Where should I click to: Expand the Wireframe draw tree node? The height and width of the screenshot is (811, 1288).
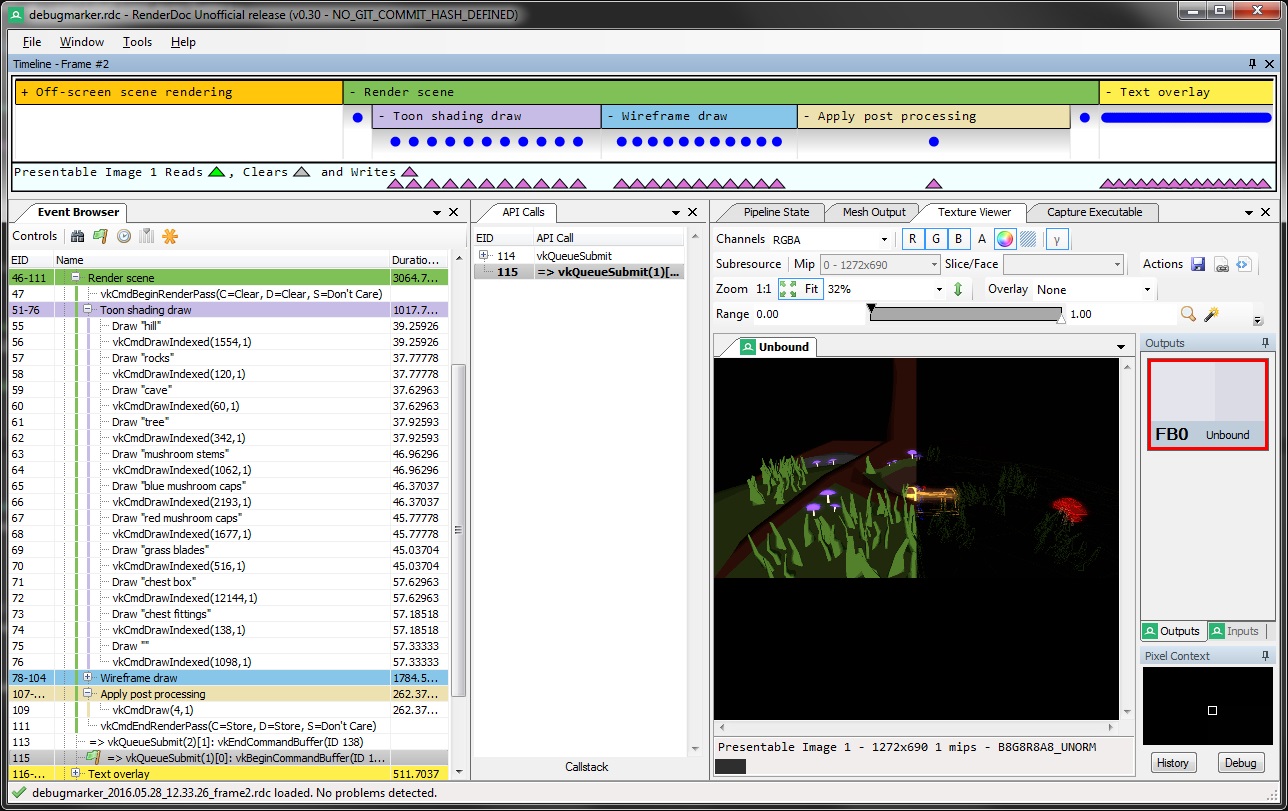point(87,678)
